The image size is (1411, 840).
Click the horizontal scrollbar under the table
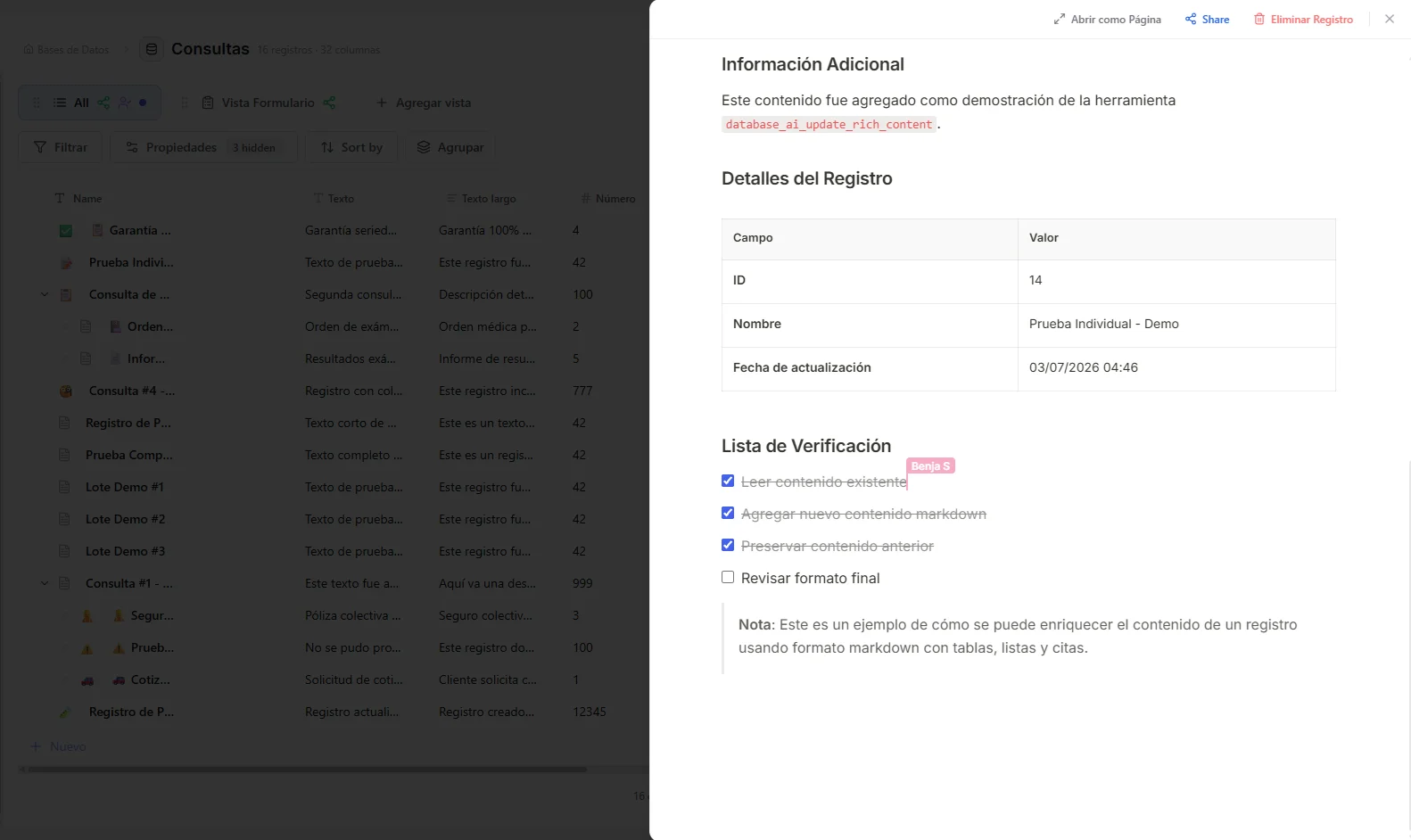point(307,769)
